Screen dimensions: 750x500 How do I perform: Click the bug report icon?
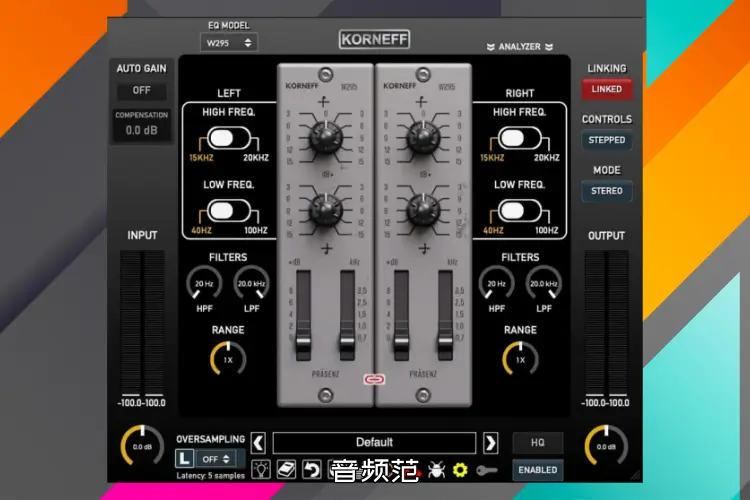point(436,470)
